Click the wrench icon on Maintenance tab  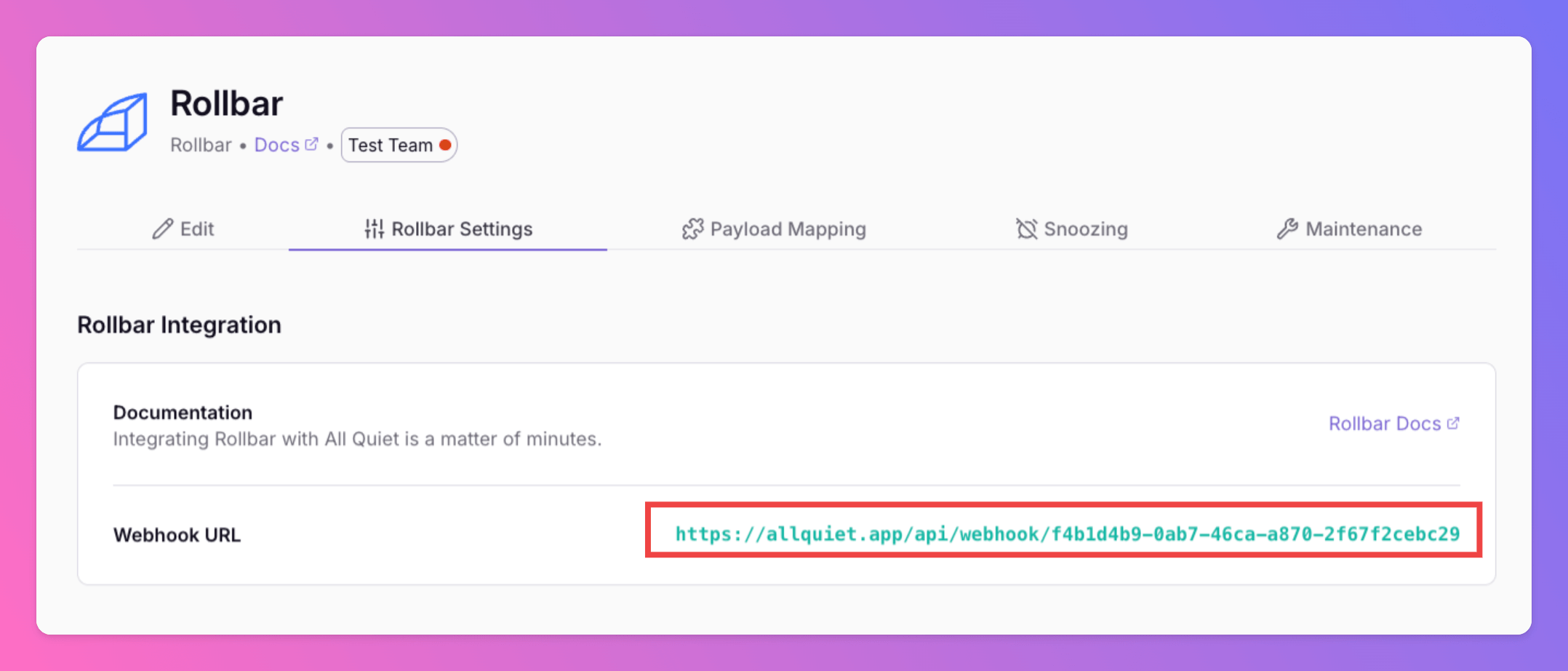(x=1287, y=229)
